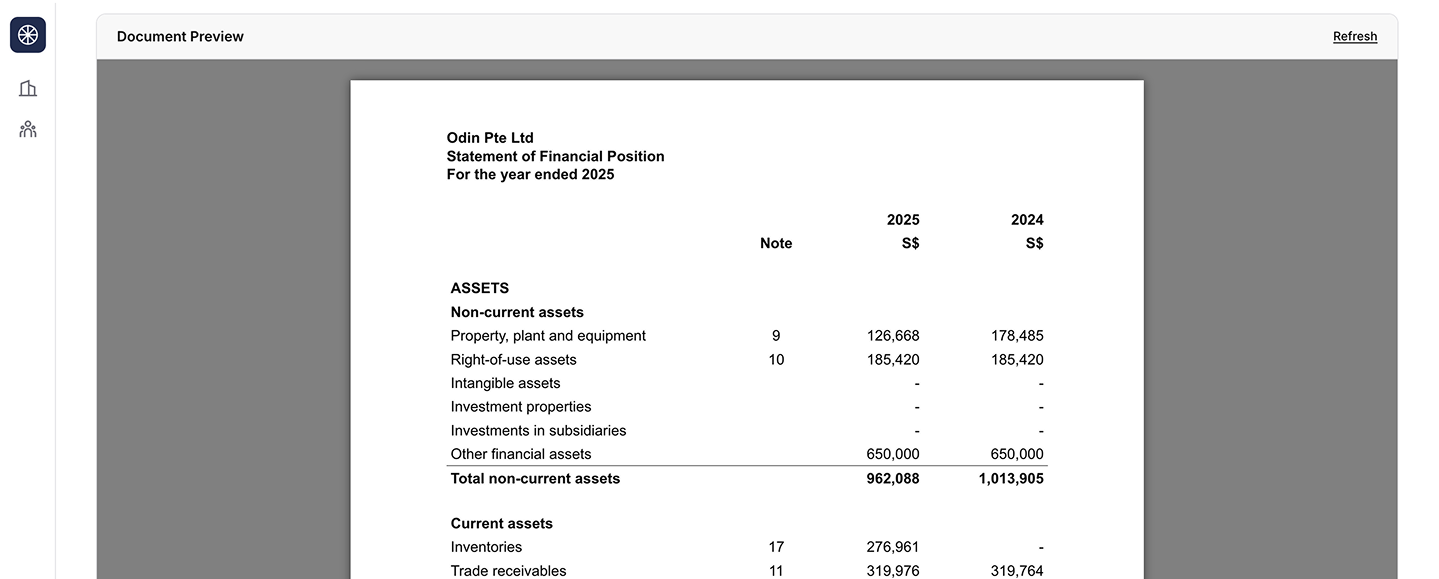Click the app logo icon in the sidebar
1439x579 pixels.
(x=28, y=35)
